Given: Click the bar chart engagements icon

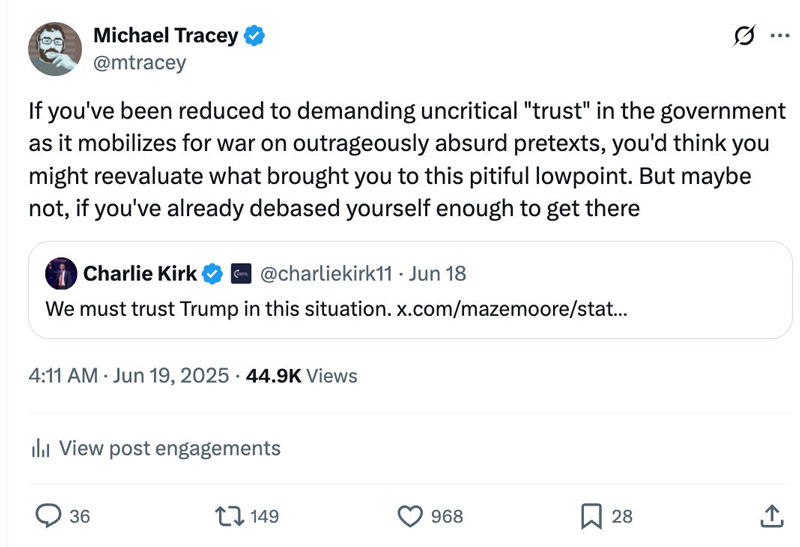Looking at the screenshot, I should (41, 448).
